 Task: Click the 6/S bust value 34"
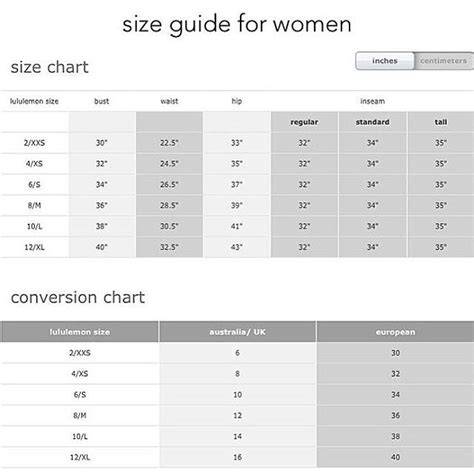point(102,185)
